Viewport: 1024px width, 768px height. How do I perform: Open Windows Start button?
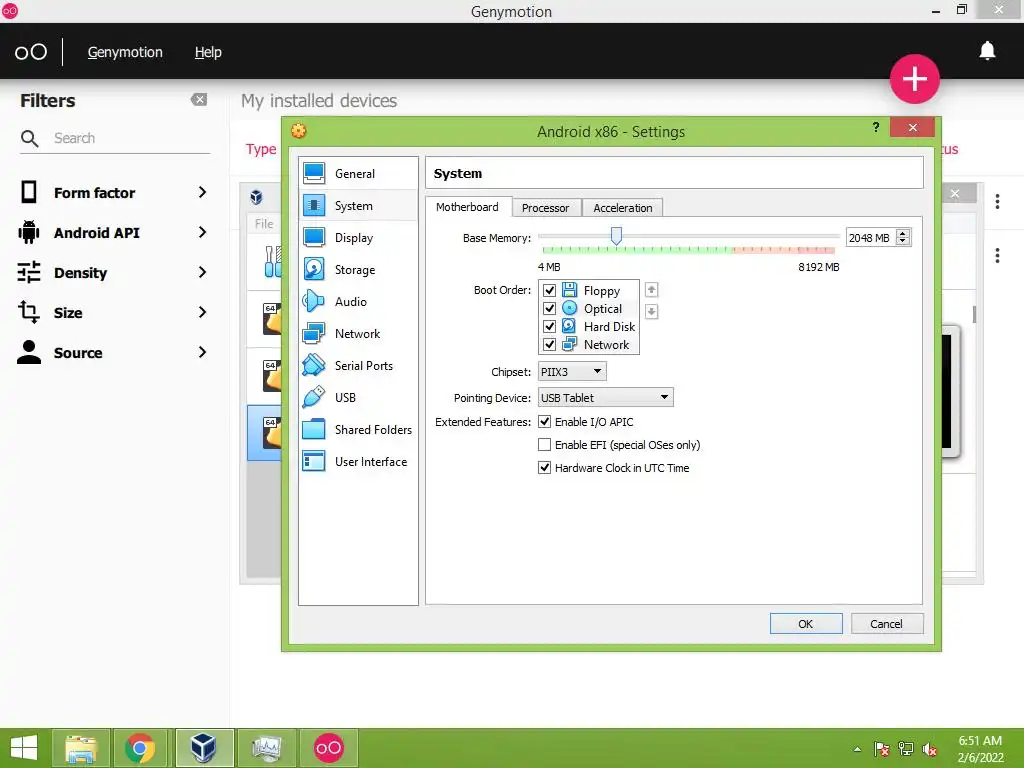(x=24, y=748)
